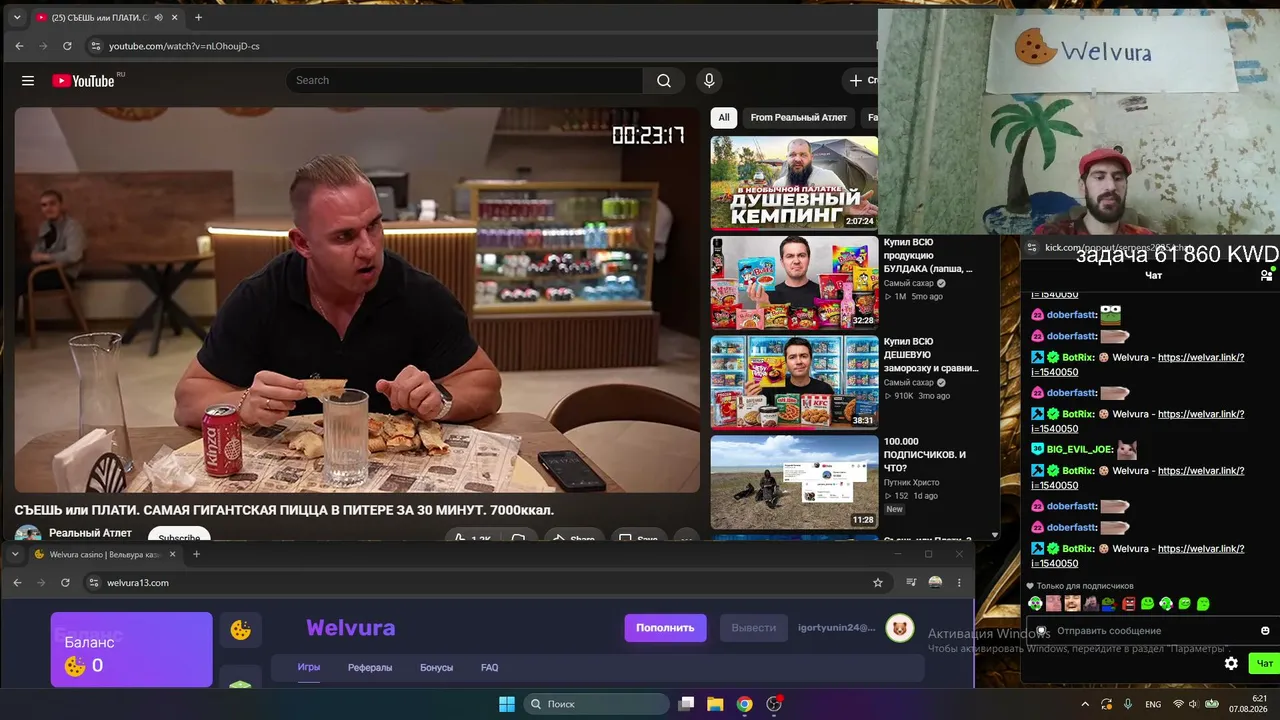This screenshot has width=1280, height=720.
Task: Start voice search with the microphone icon
Action: [709, 80]
